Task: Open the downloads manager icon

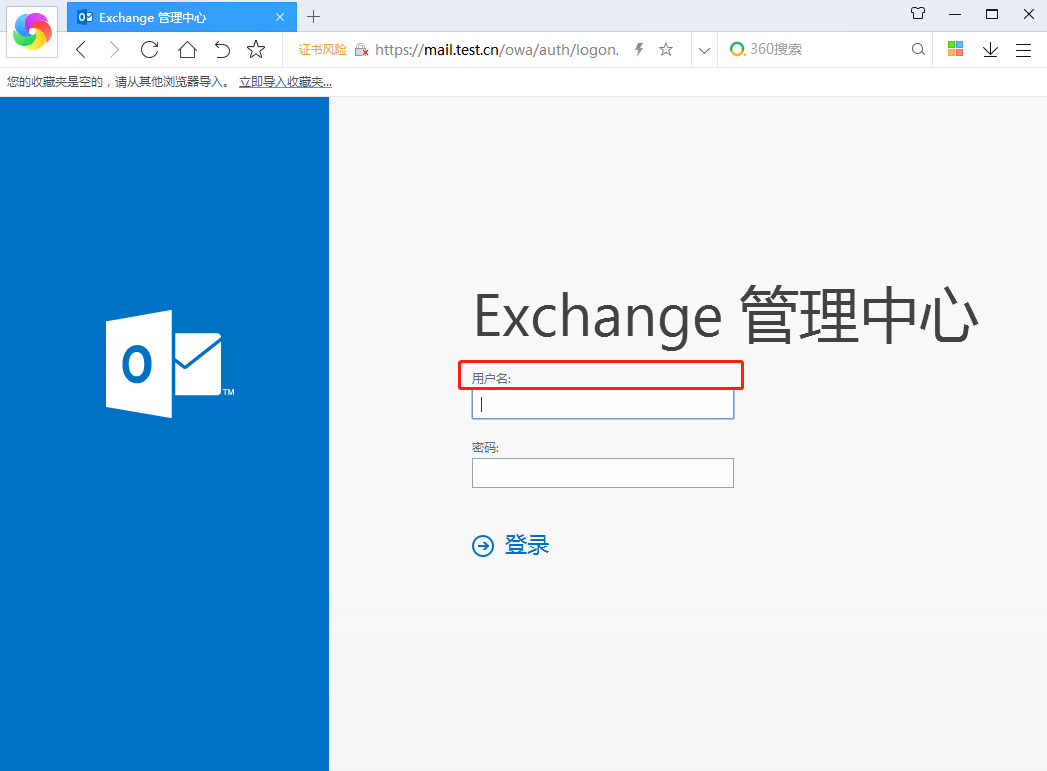Action: [x=990, y=49]
